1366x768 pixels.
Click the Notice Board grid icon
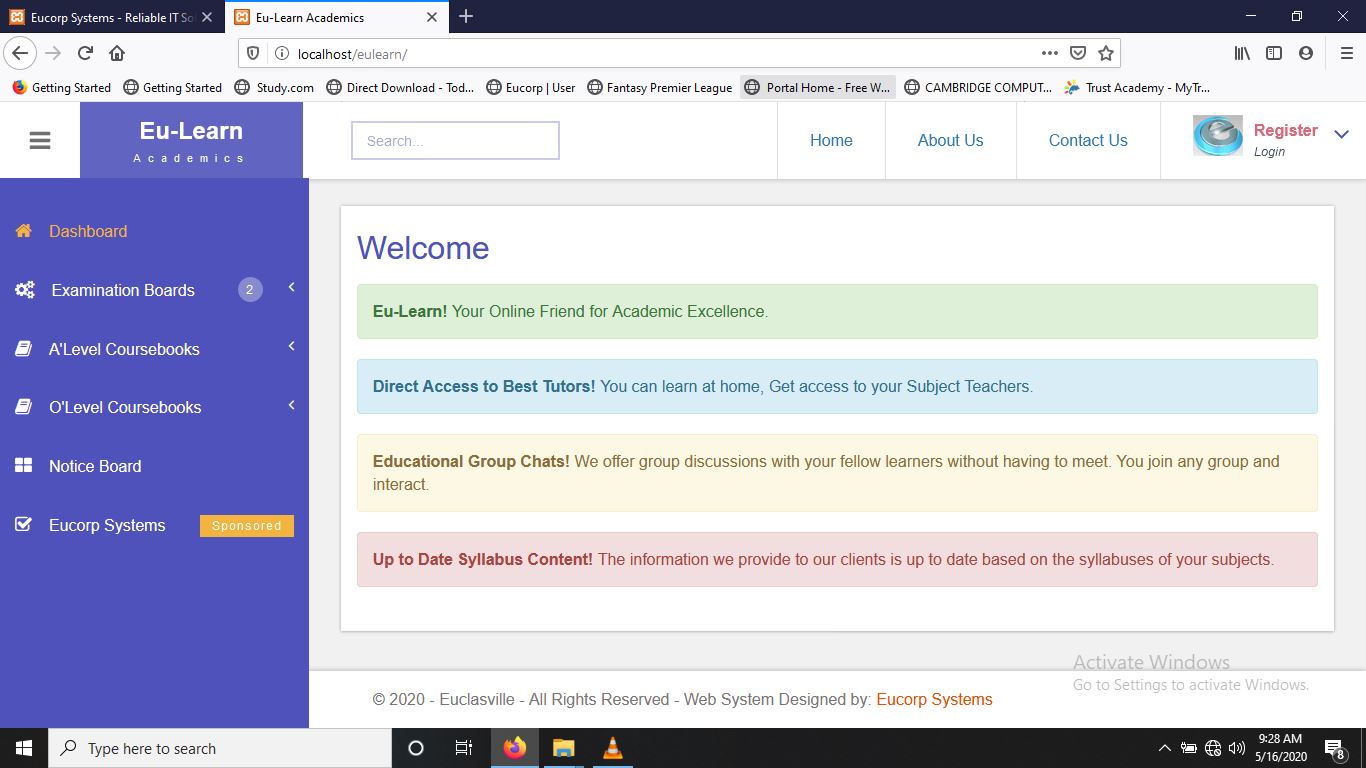click(24, 466)
